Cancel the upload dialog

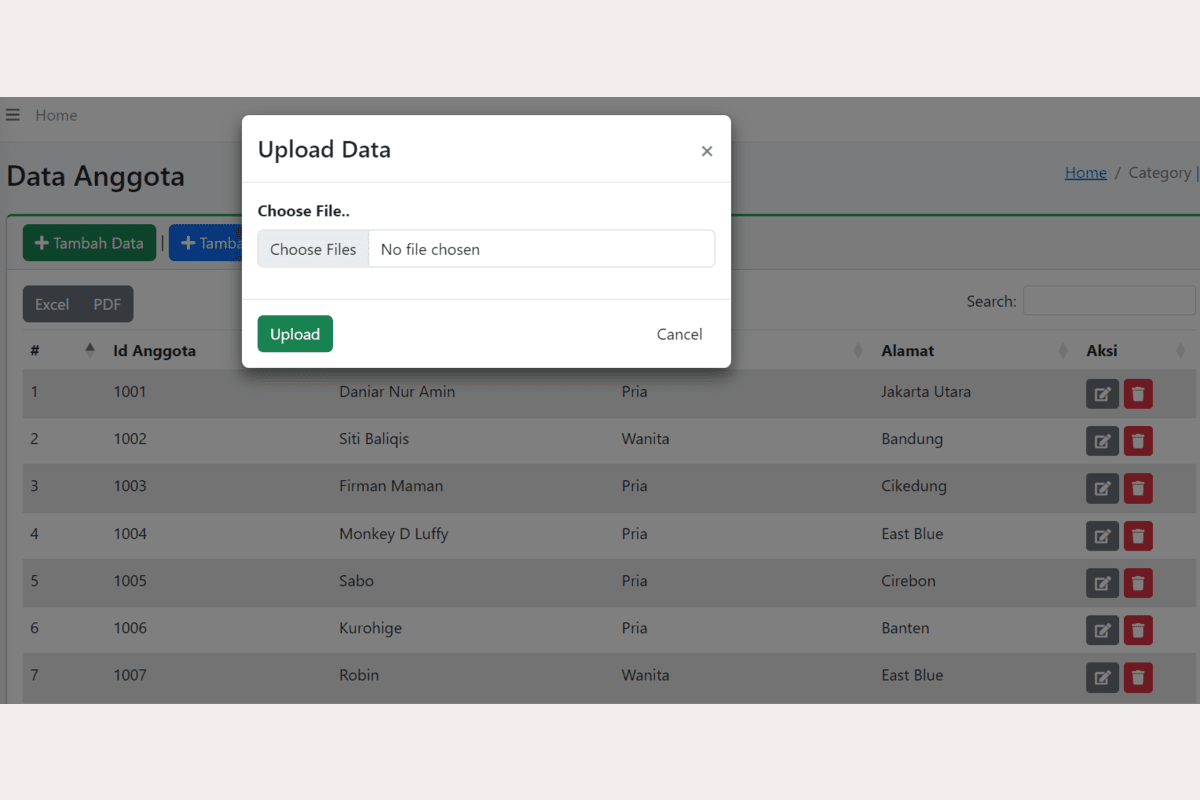[679, 334]
